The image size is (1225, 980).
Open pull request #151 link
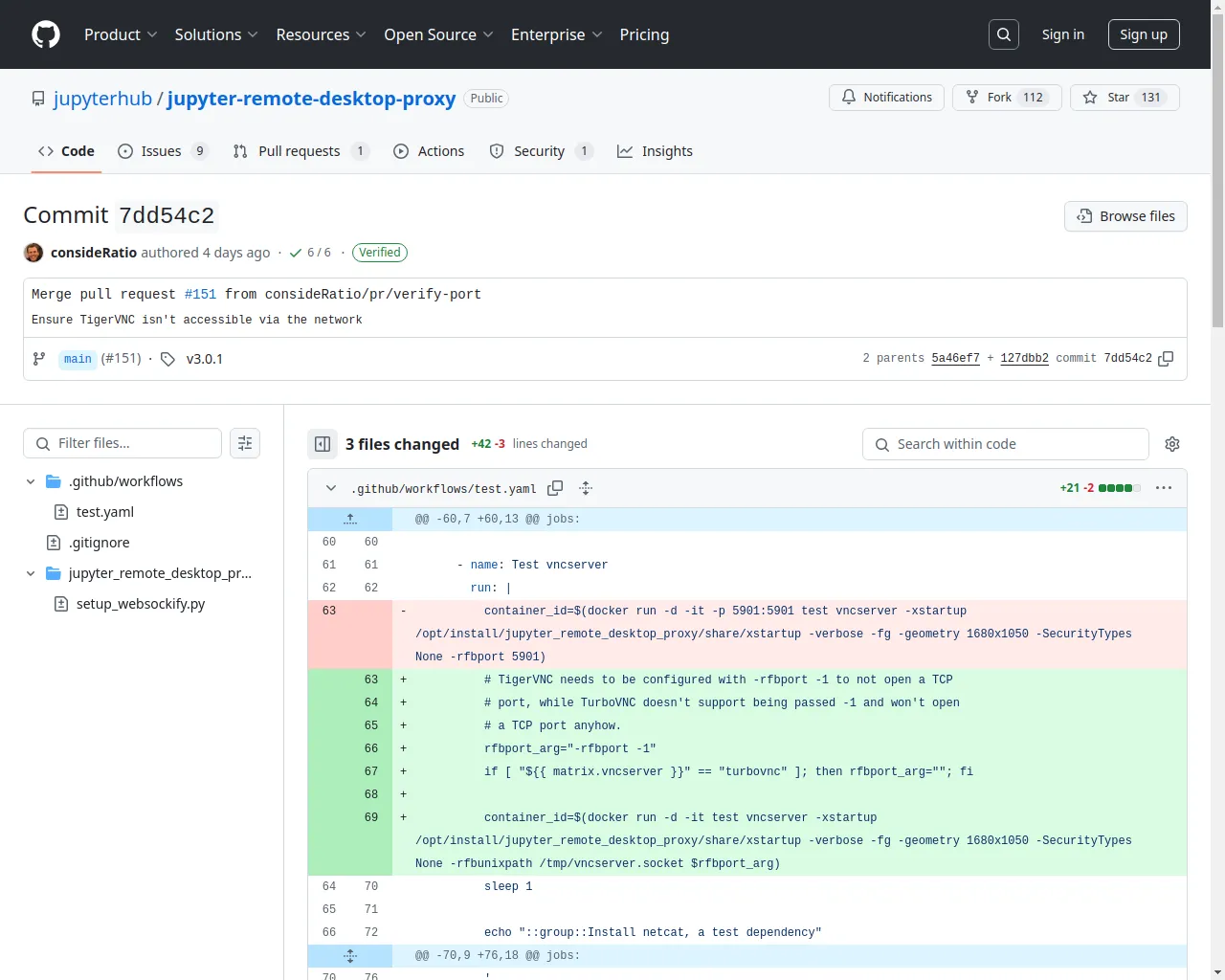pos(200,294)
